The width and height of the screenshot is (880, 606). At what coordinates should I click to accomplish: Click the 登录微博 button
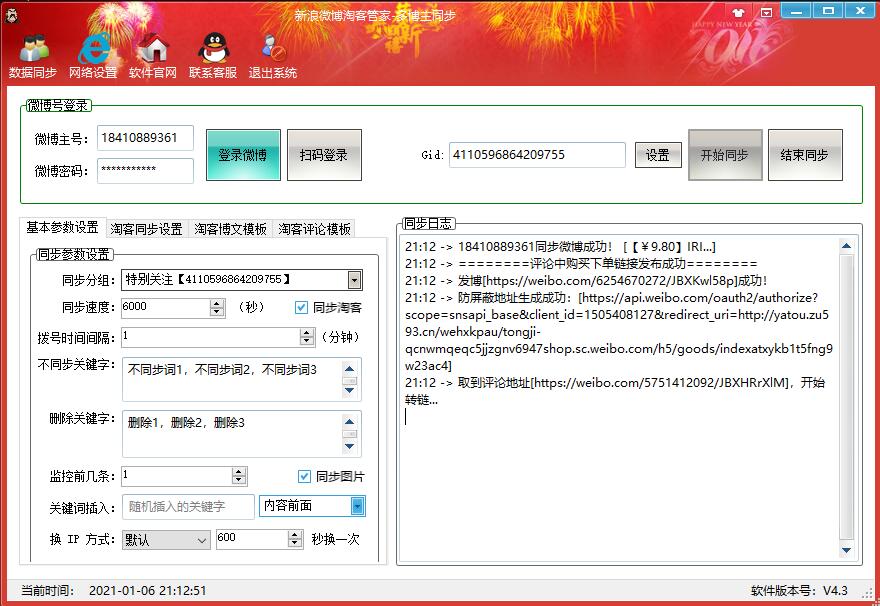tap(243, 155)
